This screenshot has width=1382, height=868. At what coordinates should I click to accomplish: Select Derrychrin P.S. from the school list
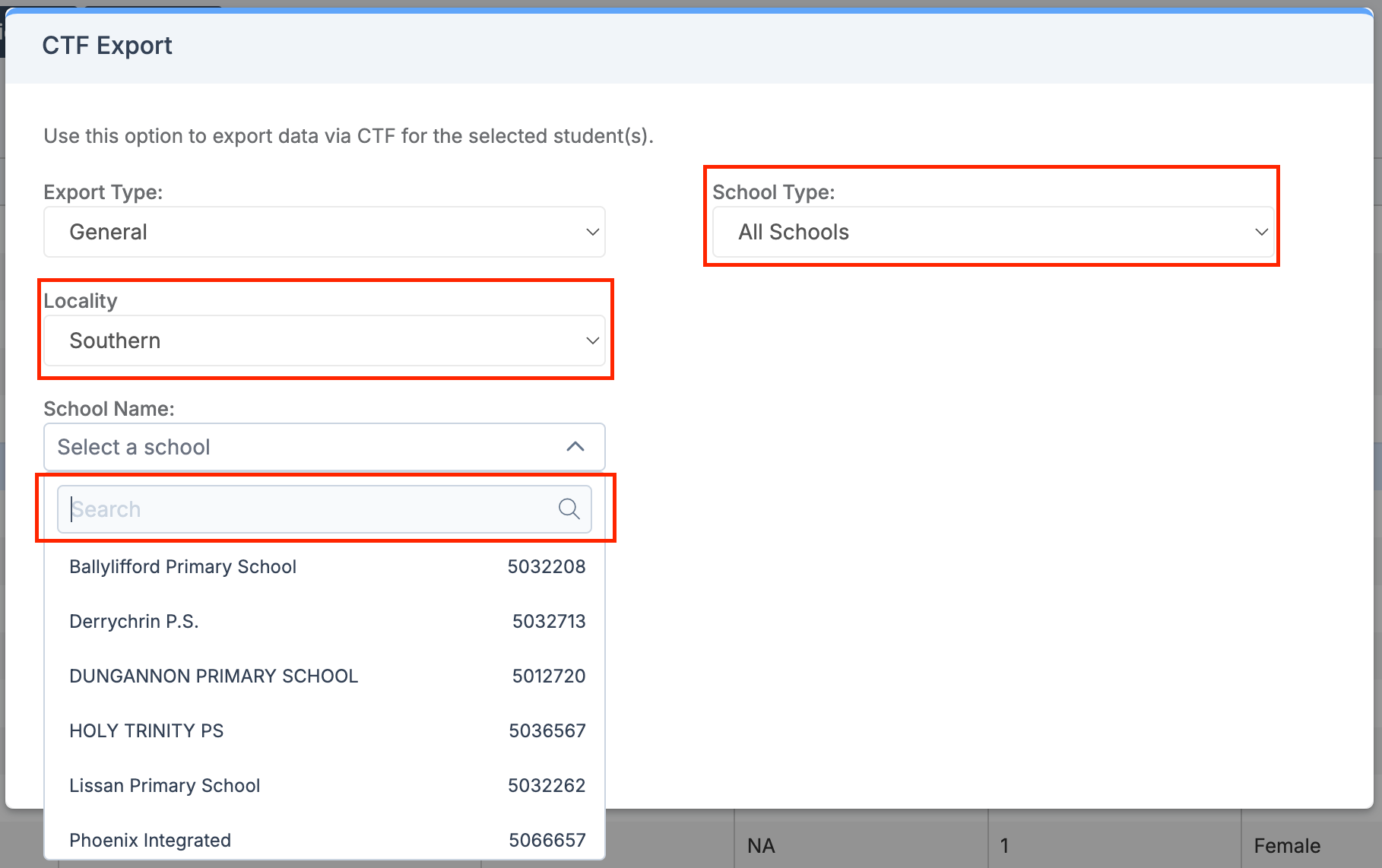[134, 621]
